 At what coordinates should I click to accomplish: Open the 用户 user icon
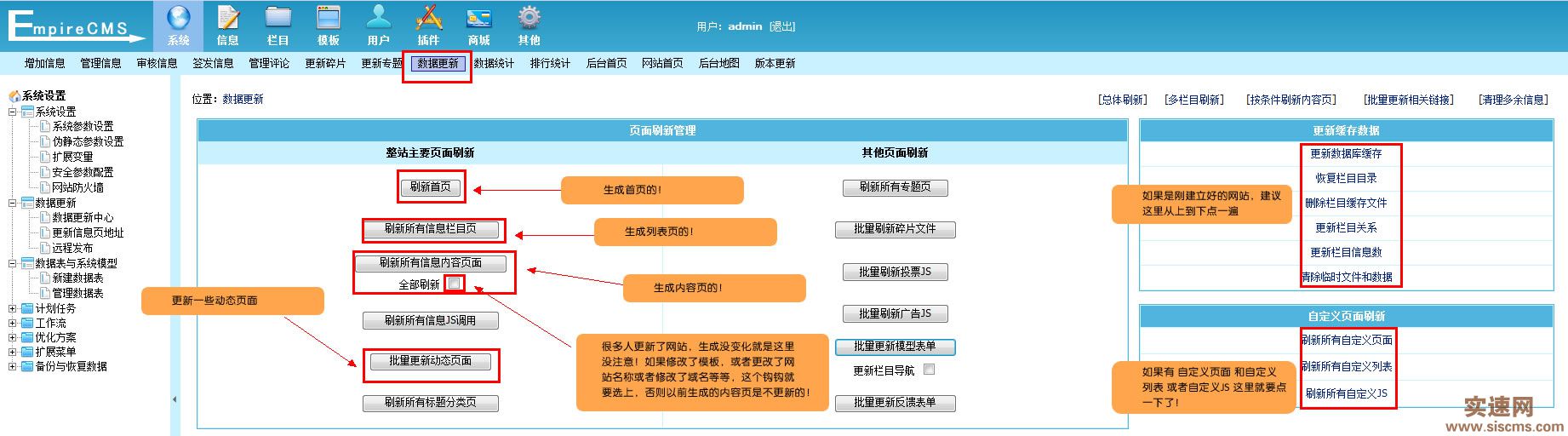coord(378,18)
